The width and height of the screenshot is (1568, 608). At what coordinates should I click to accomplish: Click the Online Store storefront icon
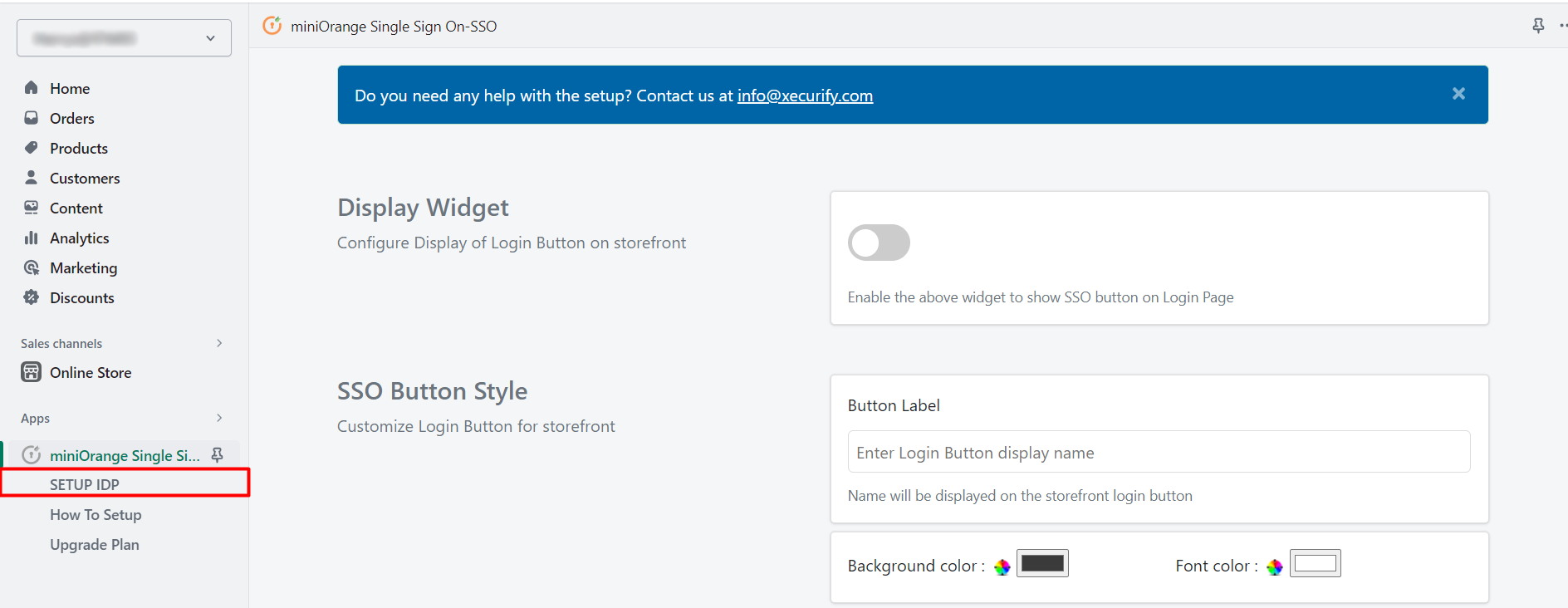pos(32,372)
